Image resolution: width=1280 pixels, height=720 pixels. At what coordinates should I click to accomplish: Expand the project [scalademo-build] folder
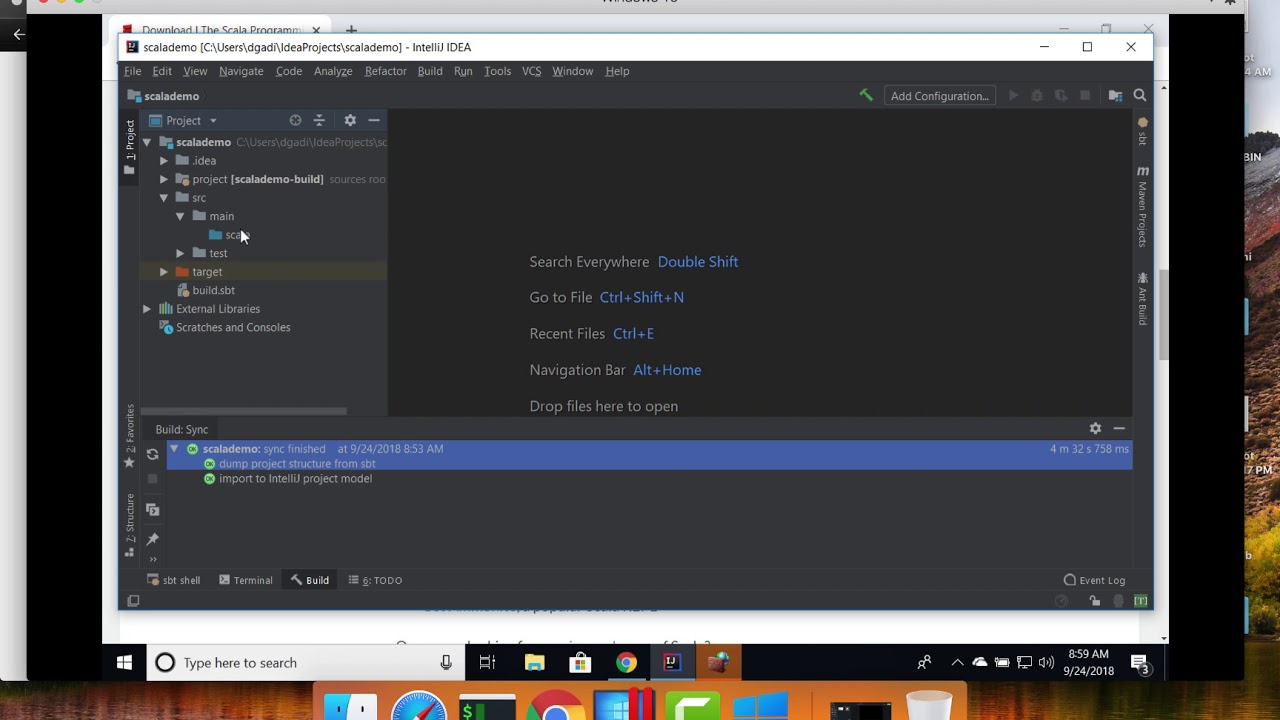tap(164, 179)
